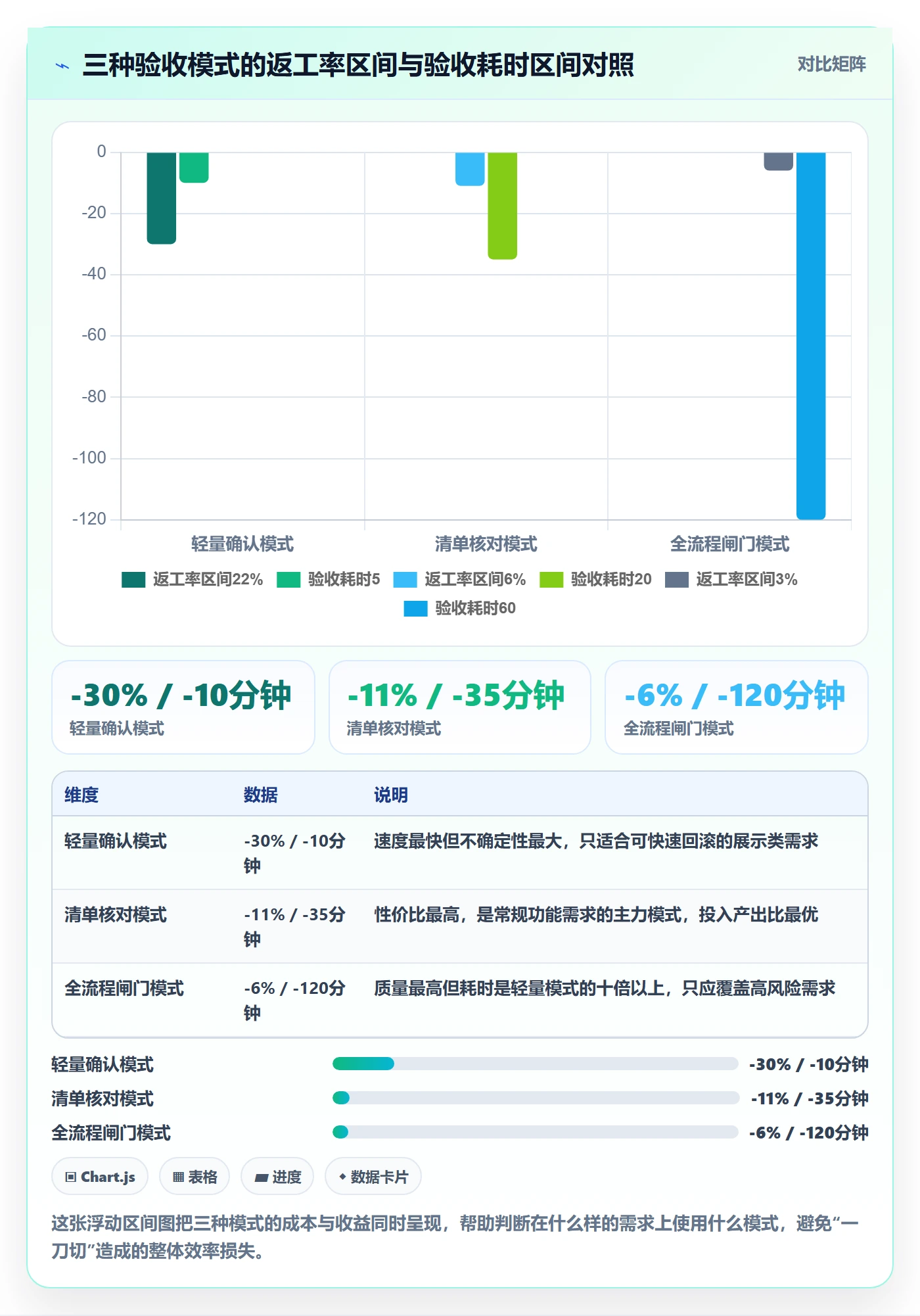
Task: Click the -6% / -120分钟 value beside the progress bar
Action: pyautogui.click(x=809, y=1132)
